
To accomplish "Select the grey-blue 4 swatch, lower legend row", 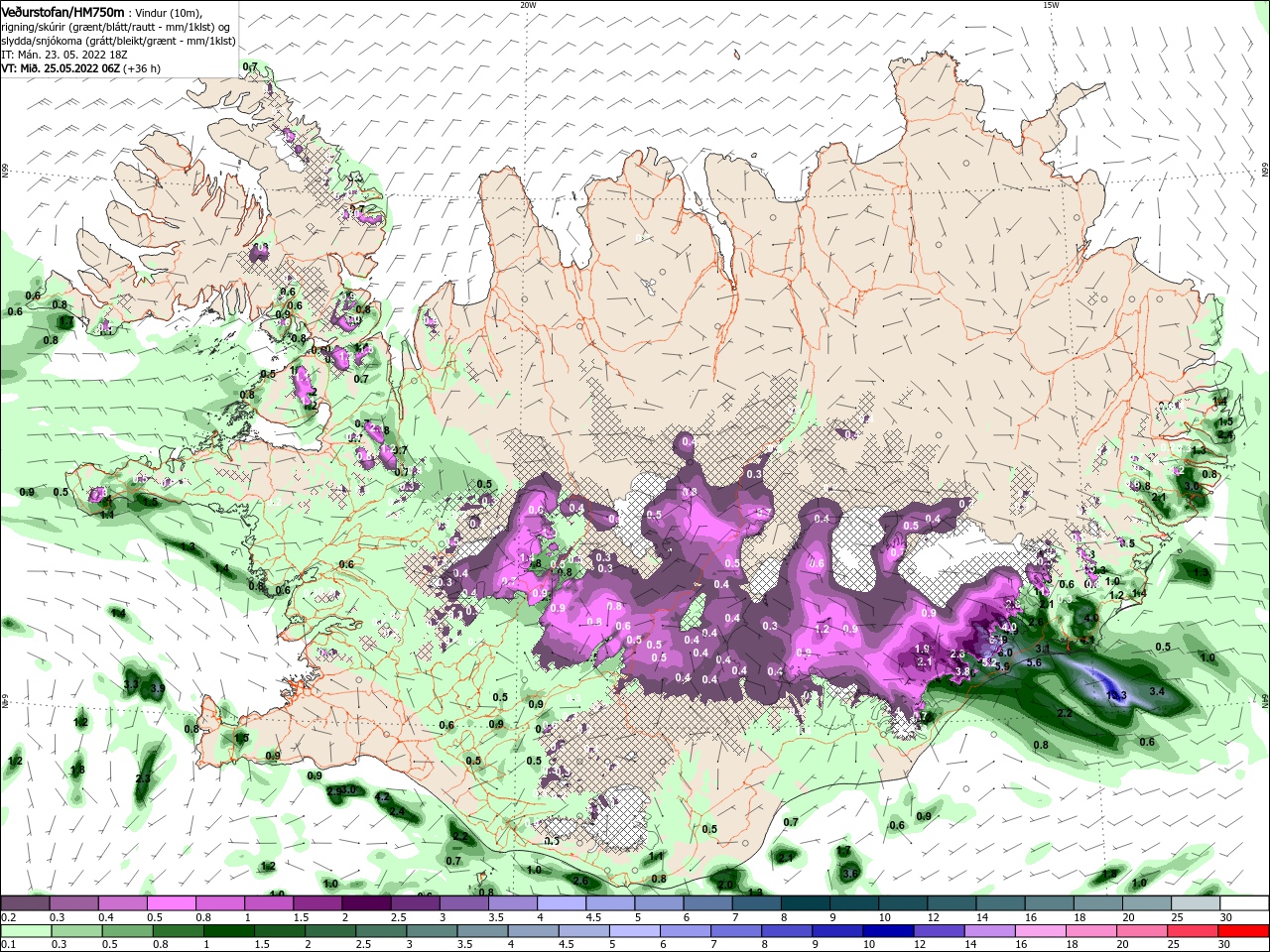I will click(533, 931).
